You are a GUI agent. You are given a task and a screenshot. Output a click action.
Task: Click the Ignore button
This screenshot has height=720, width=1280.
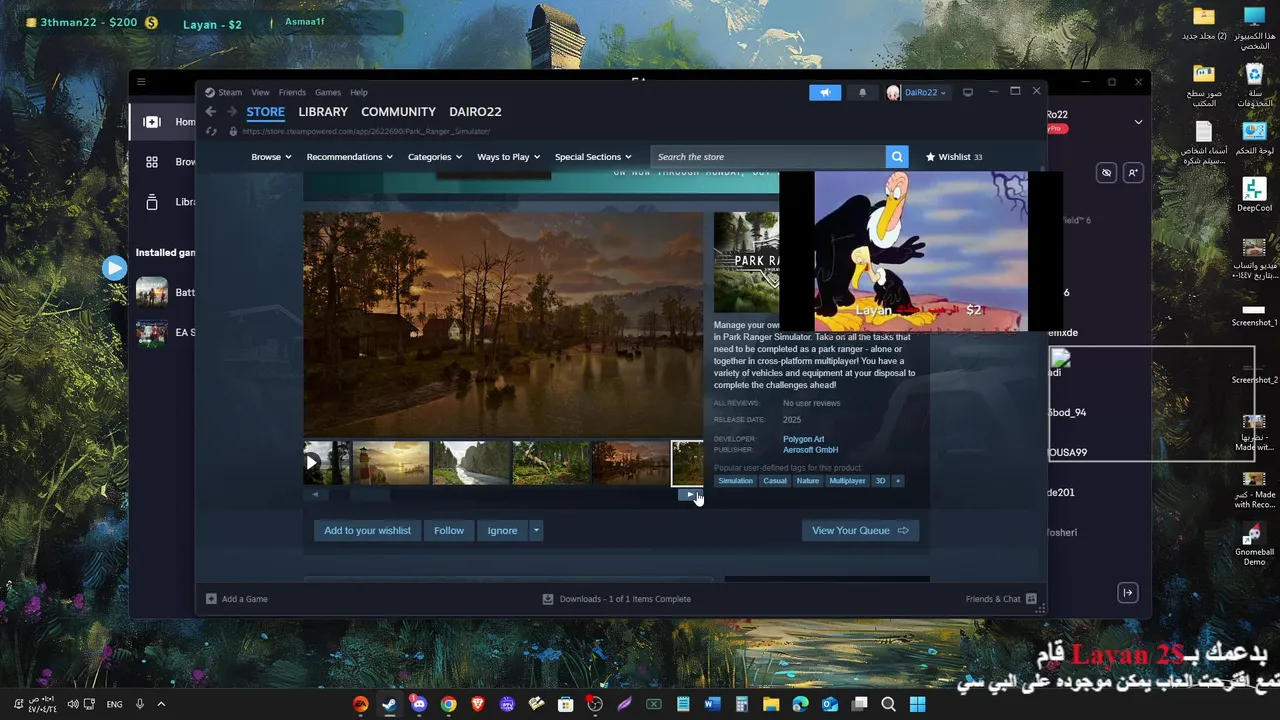click(502, 531)
